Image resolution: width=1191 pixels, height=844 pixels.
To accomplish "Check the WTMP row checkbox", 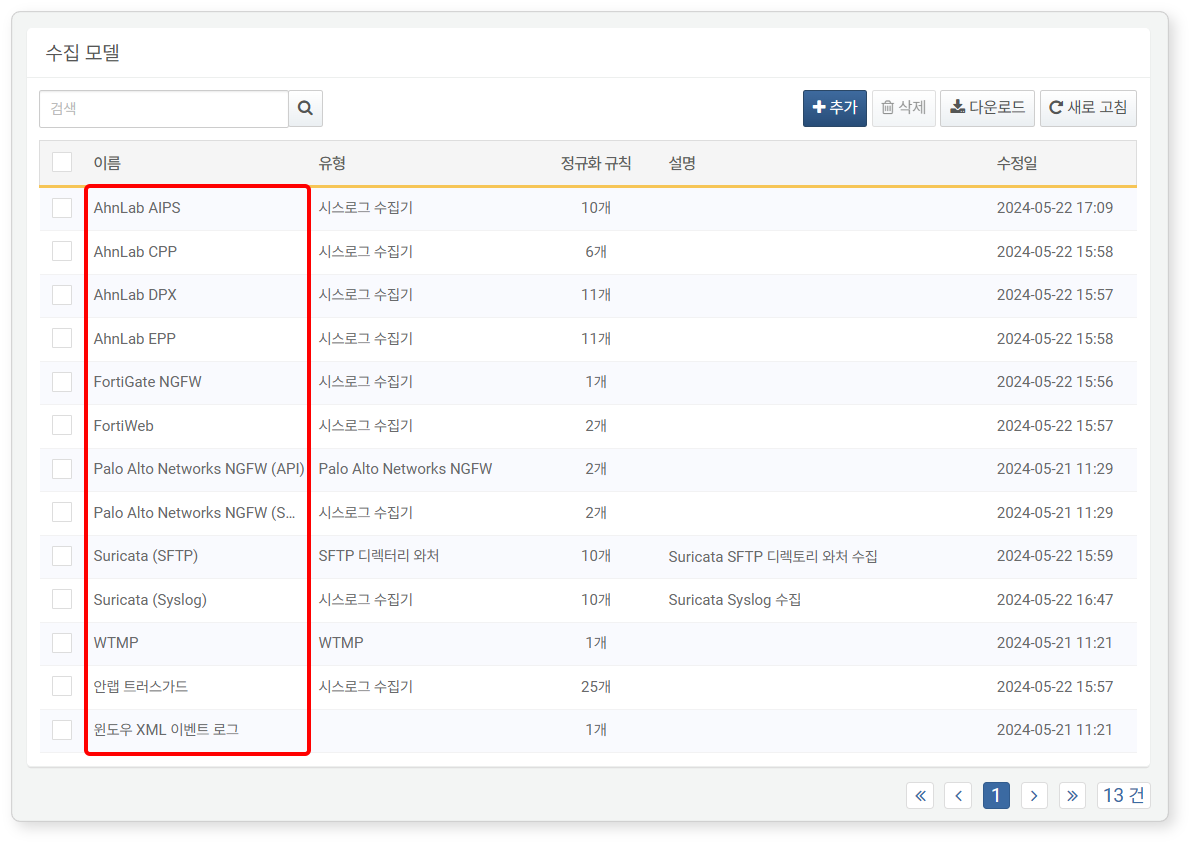I will click(x=62, y=643).
